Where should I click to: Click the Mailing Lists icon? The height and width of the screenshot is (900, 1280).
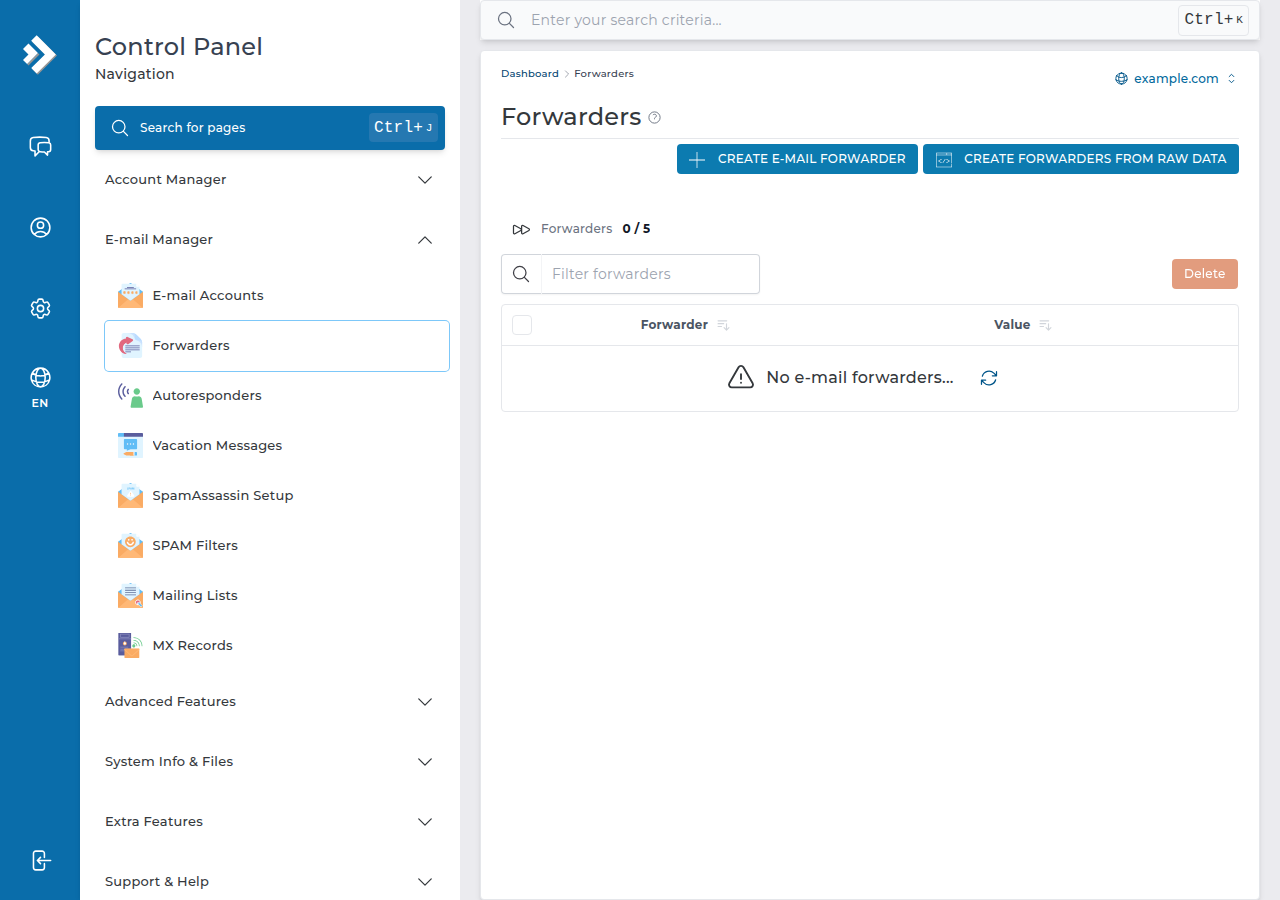[130, 596]
